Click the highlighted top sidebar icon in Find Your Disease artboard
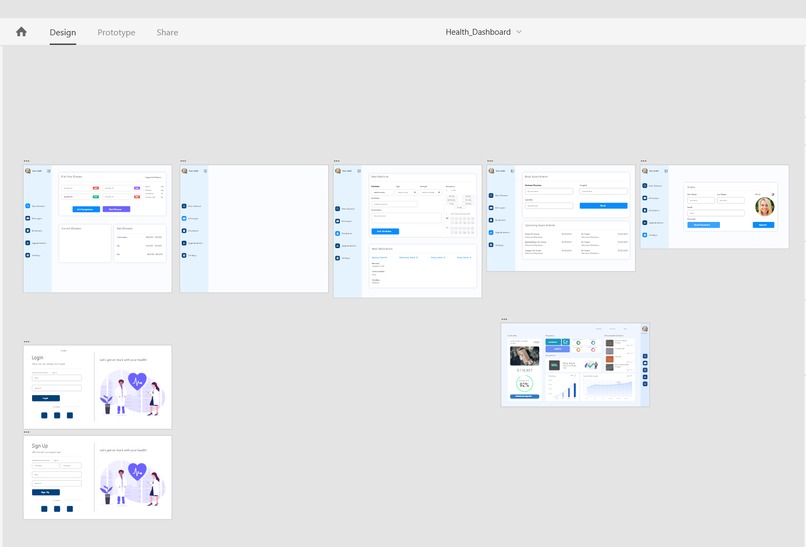This screenshot has width=806, height=547. tap(28, 206)
